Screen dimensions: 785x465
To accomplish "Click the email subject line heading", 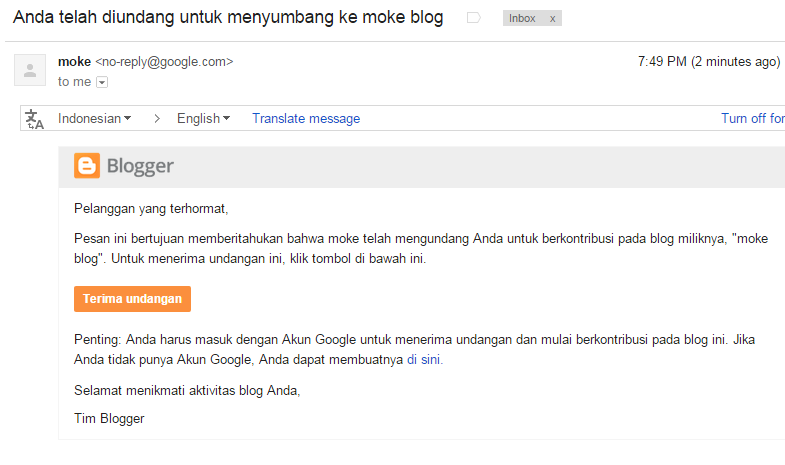I will point(228,17).
